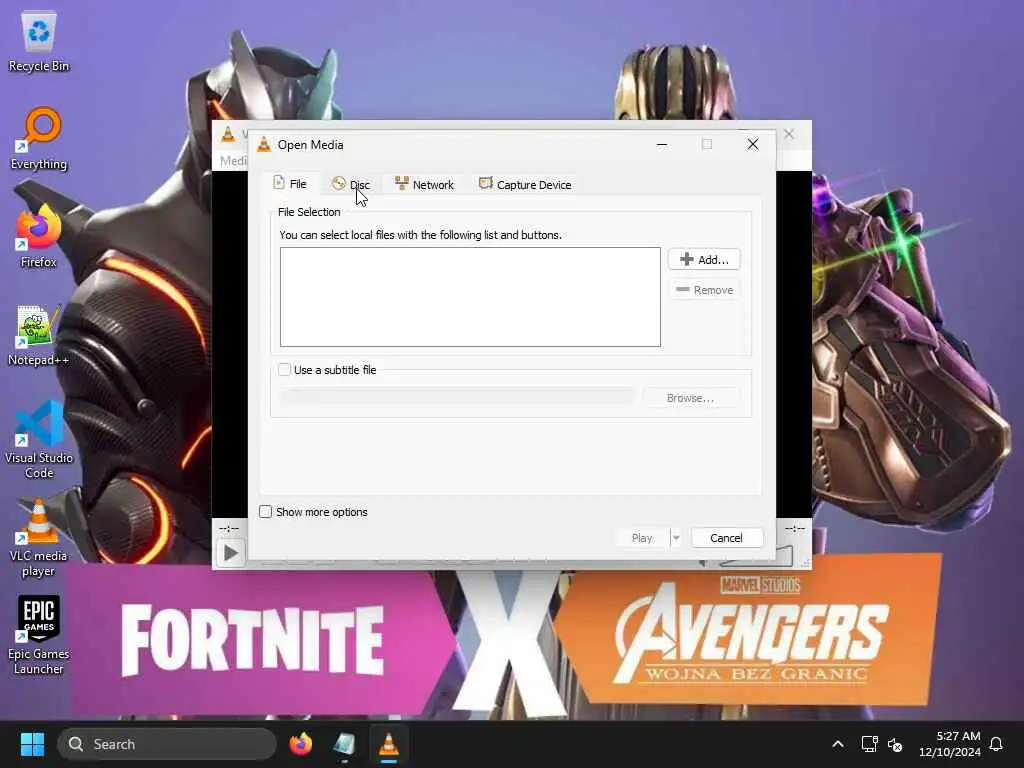Close the Open Media dialog window
This screenshot has width=1024, height=768.
pyautogui.click(x=753, y=144)
